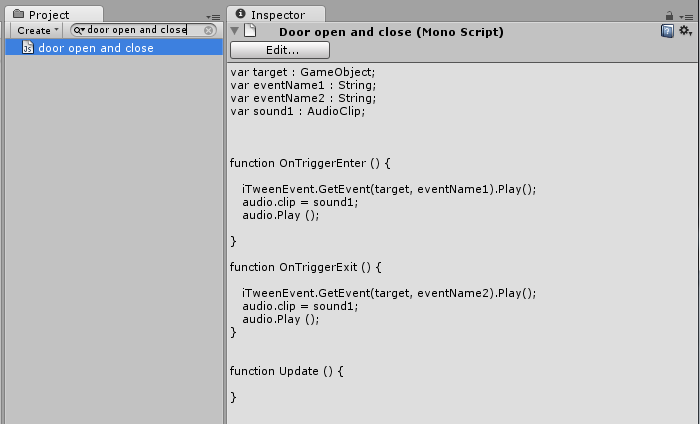Click the Door open and close script title

[390, 32]
